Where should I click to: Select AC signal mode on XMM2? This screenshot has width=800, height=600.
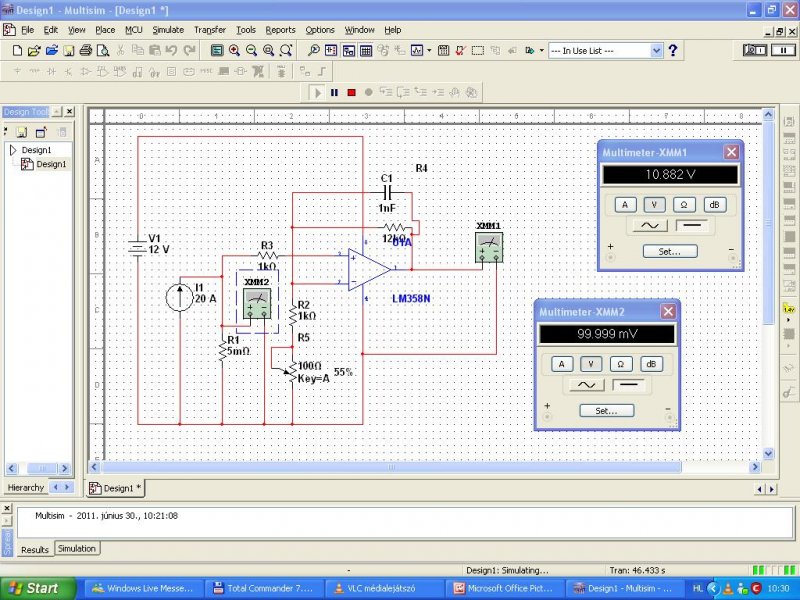(587, 385)
